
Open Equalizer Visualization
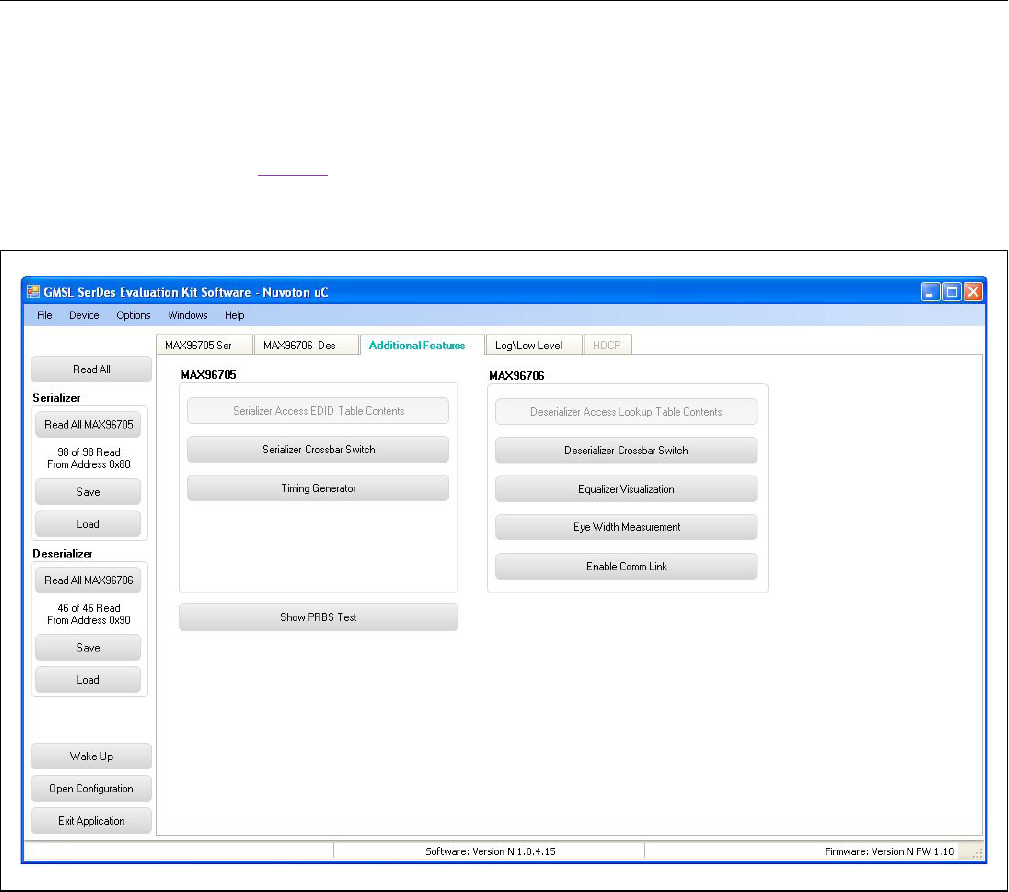[626, 489]
